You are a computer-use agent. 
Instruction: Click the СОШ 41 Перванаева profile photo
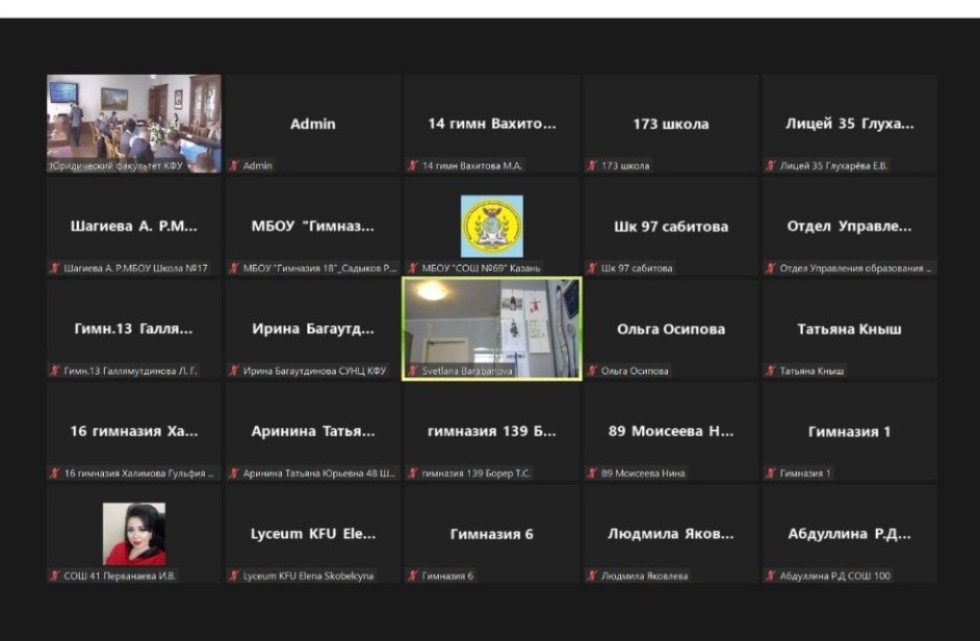pos(134,533)
